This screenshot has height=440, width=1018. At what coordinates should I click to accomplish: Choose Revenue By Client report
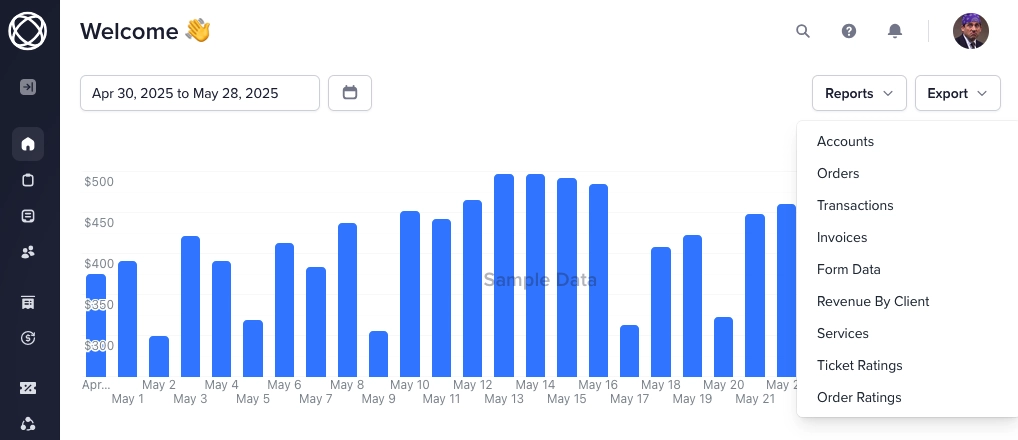click(x=873, y=301)
